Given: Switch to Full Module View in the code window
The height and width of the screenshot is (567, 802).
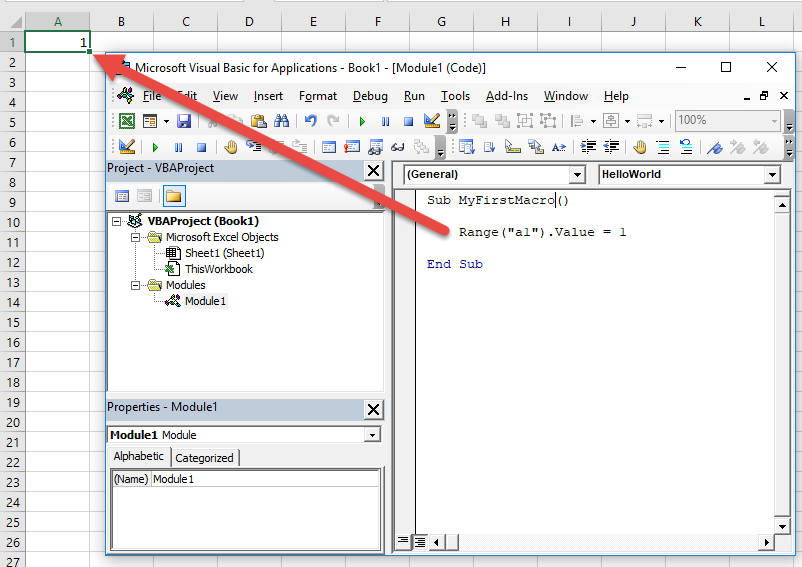Looking at the screenshot, I should click(419, 541).
